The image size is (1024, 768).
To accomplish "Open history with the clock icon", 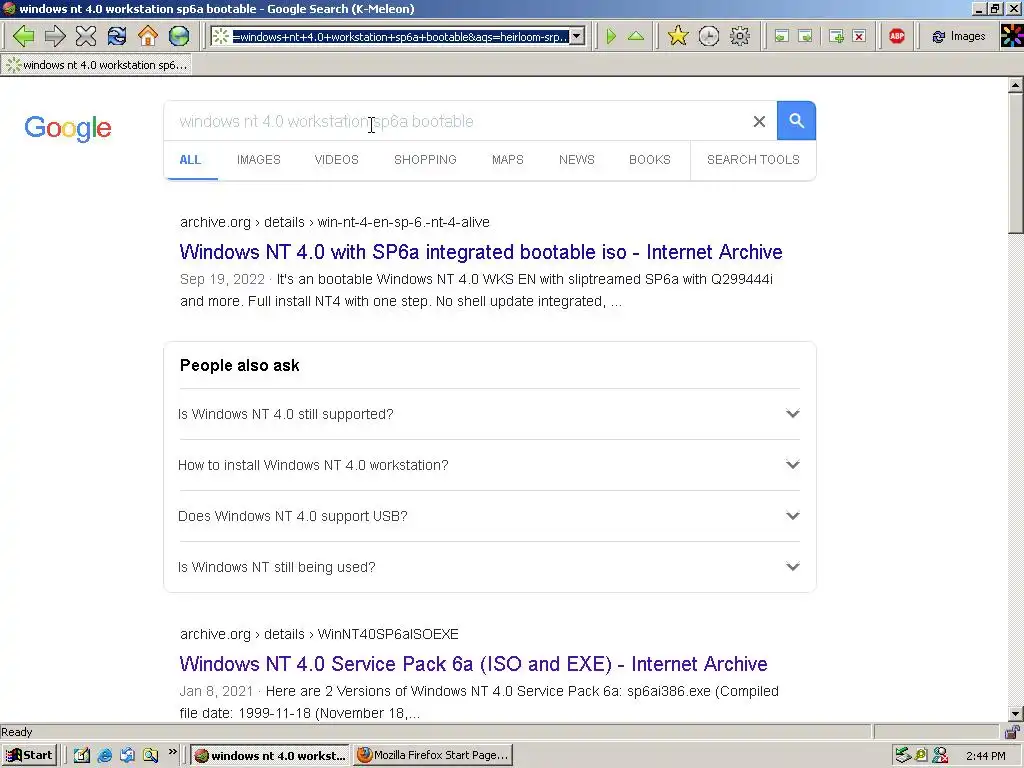I will 709,36.
